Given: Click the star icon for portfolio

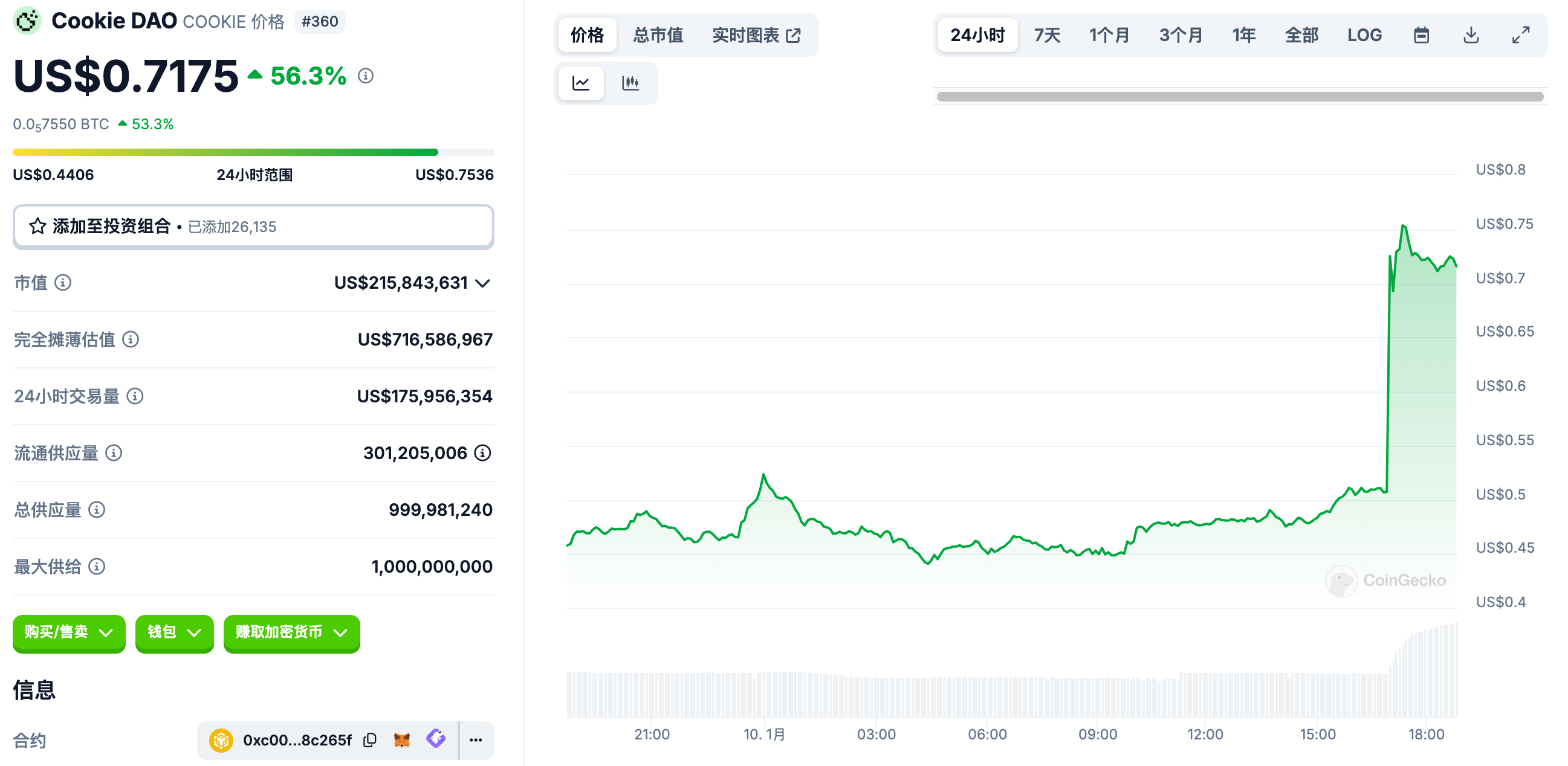Looking at the screenshot, I should [x=37, y=227].
